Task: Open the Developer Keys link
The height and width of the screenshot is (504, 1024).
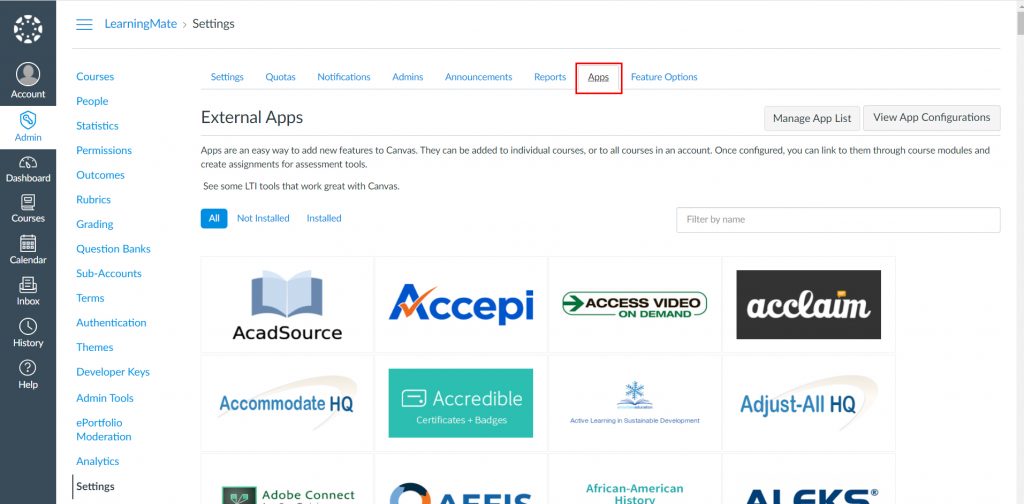Action: point(113,372)
